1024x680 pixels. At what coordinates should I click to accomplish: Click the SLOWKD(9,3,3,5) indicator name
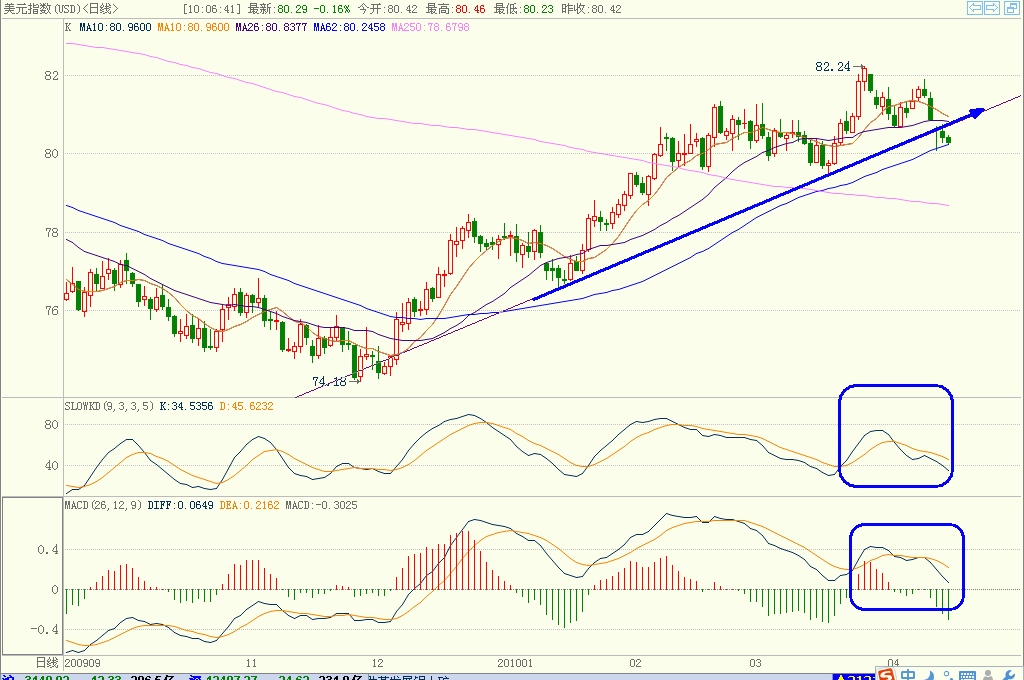pyautogui.click(x=109, y=406)
